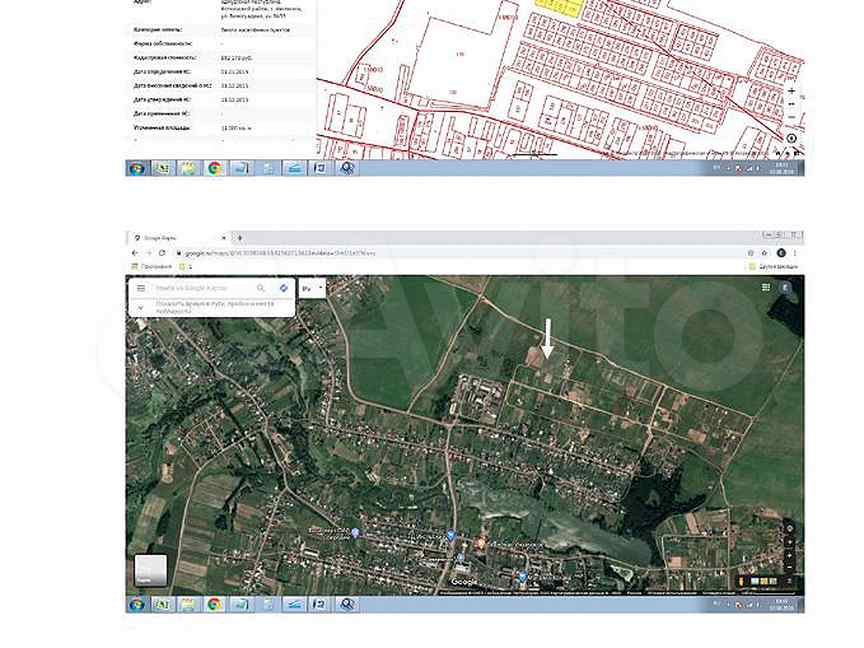Click the Форма собственности label

point(163,44)
